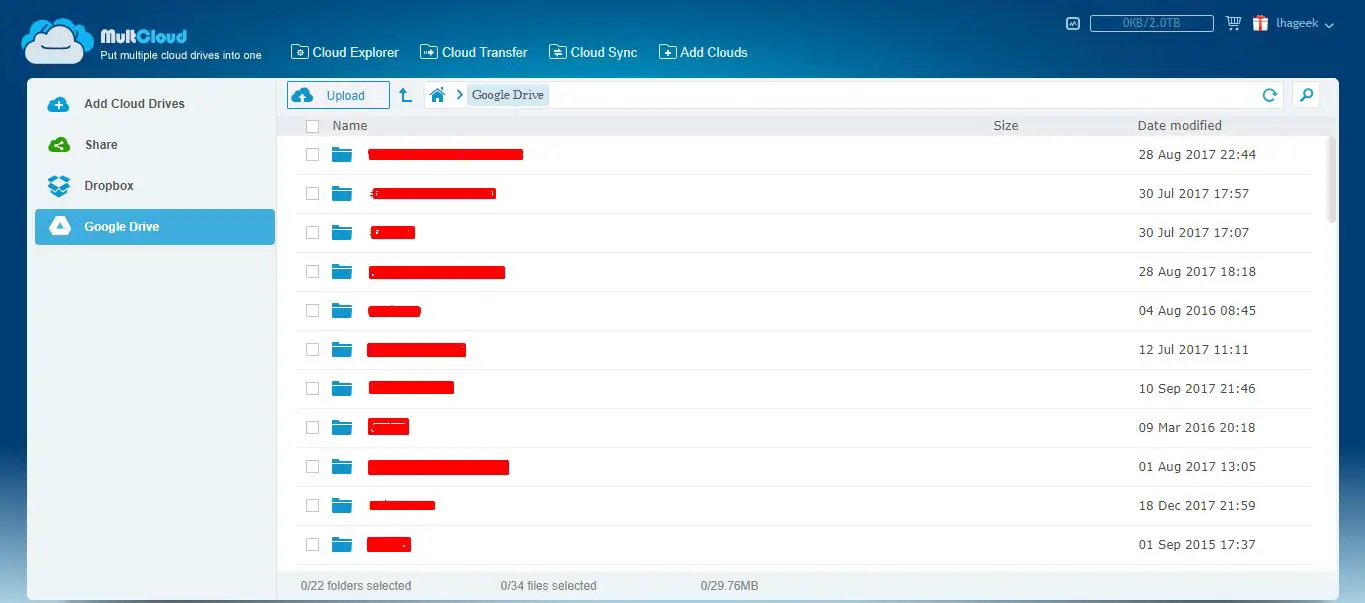Refresh the file list
This screenshot has width=1365, height=603.
coord(1270,95)
